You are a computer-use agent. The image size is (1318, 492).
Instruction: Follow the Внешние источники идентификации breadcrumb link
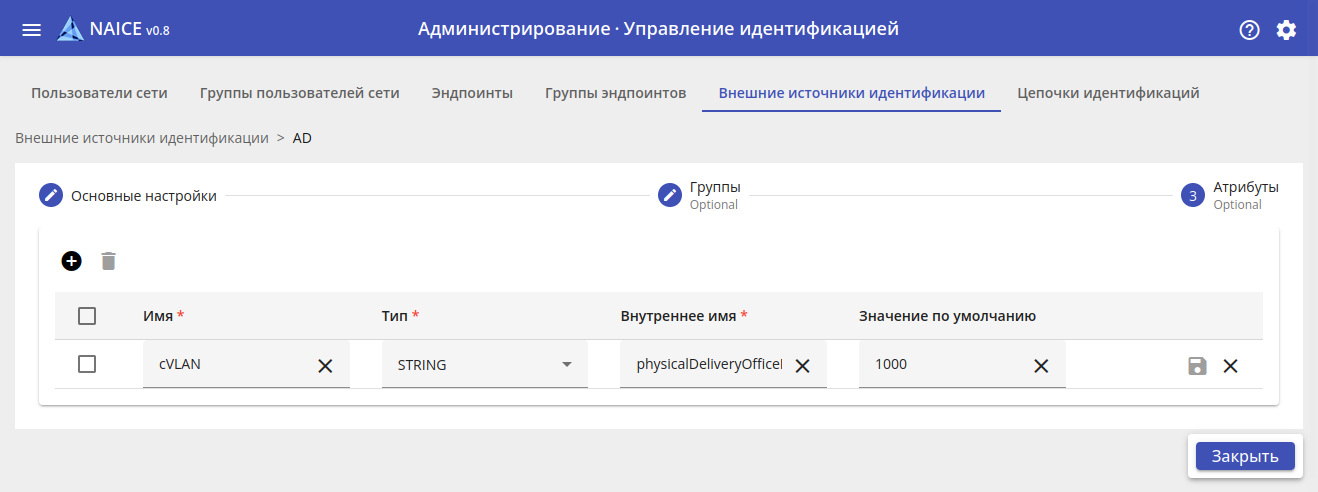[x=142, y=138]
